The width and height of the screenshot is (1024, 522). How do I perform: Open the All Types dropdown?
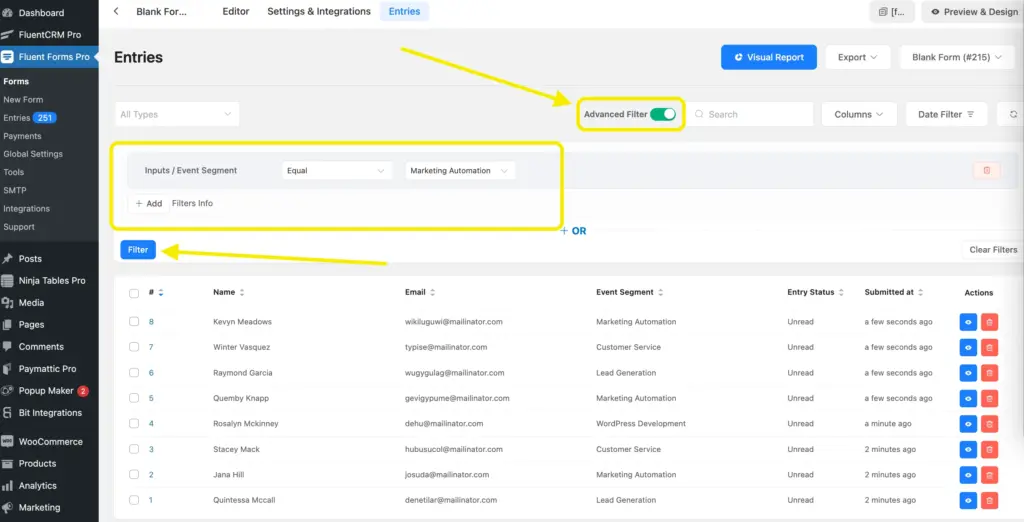point(176,114)
